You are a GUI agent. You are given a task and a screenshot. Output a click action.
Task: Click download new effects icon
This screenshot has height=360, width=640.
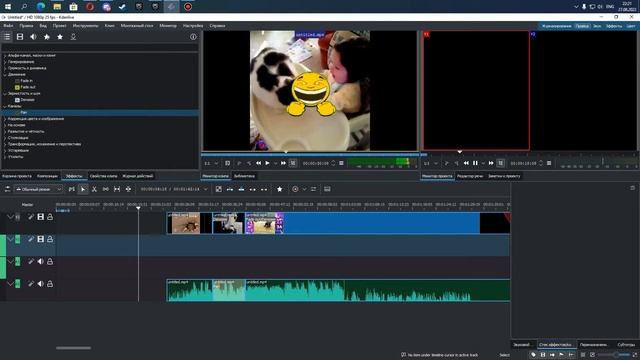click(73, 37)
